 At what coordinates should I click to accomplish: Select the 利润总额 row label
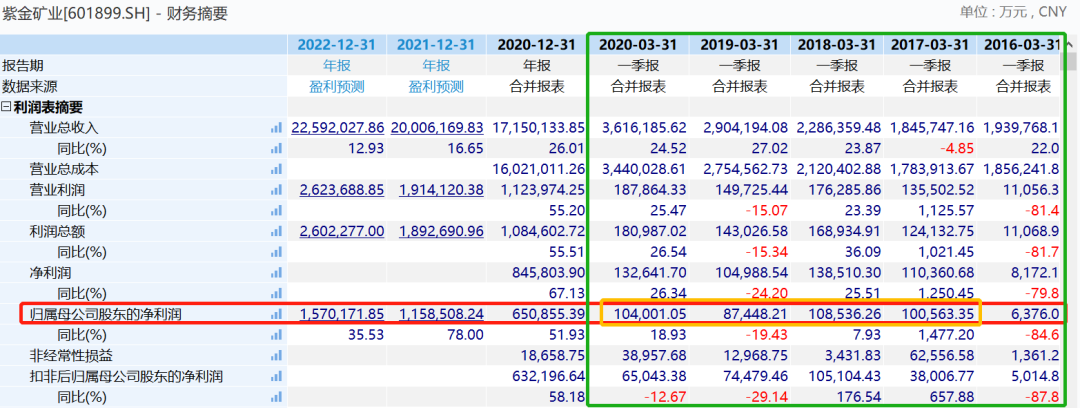pos(57,232)
